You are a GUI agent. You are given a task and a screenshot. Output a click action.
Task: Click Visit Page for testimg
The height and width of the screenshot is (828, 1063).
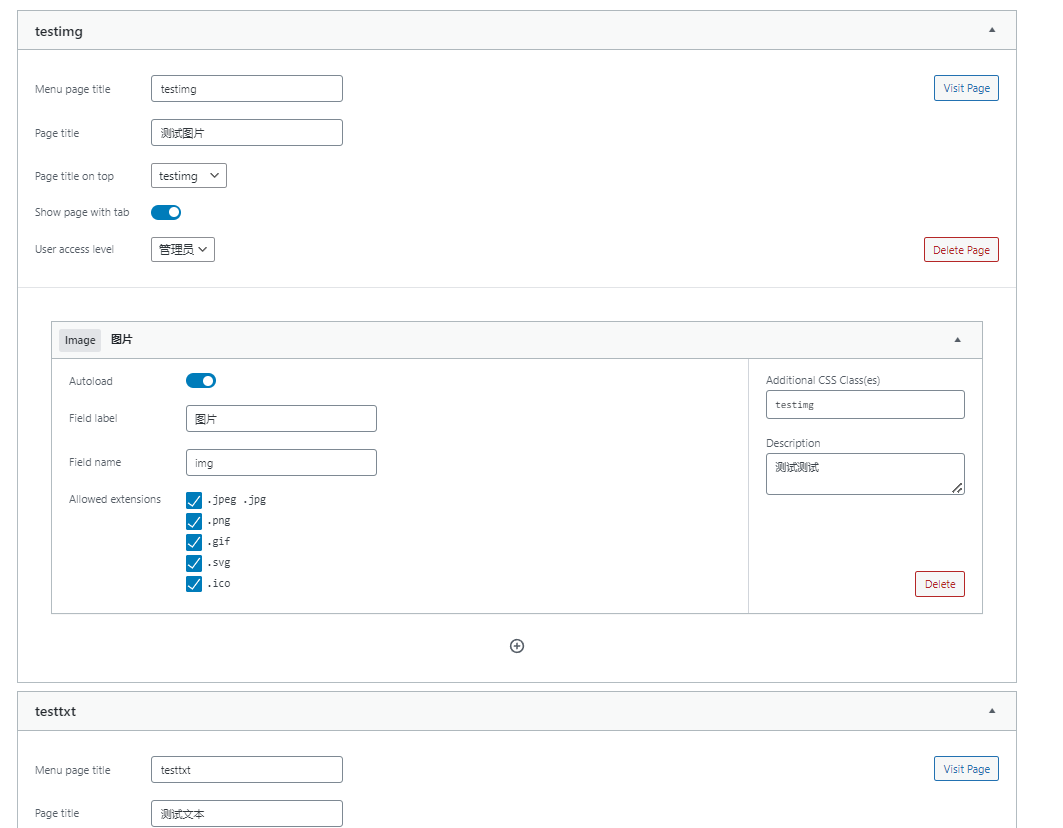pyautogui.click(x=966, y=88)
